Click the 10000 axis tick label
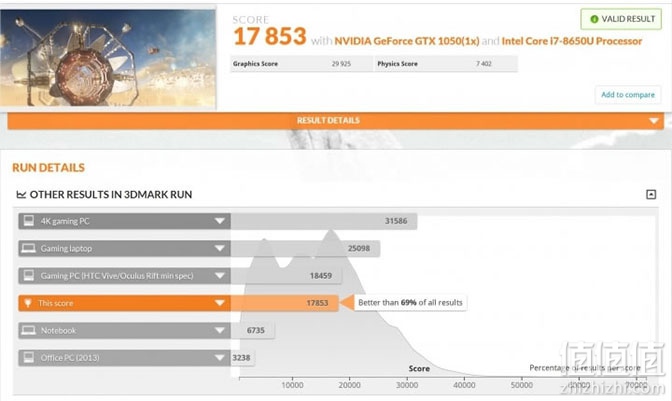This screenshot has width=672, height=401. [x=292, y=385]
